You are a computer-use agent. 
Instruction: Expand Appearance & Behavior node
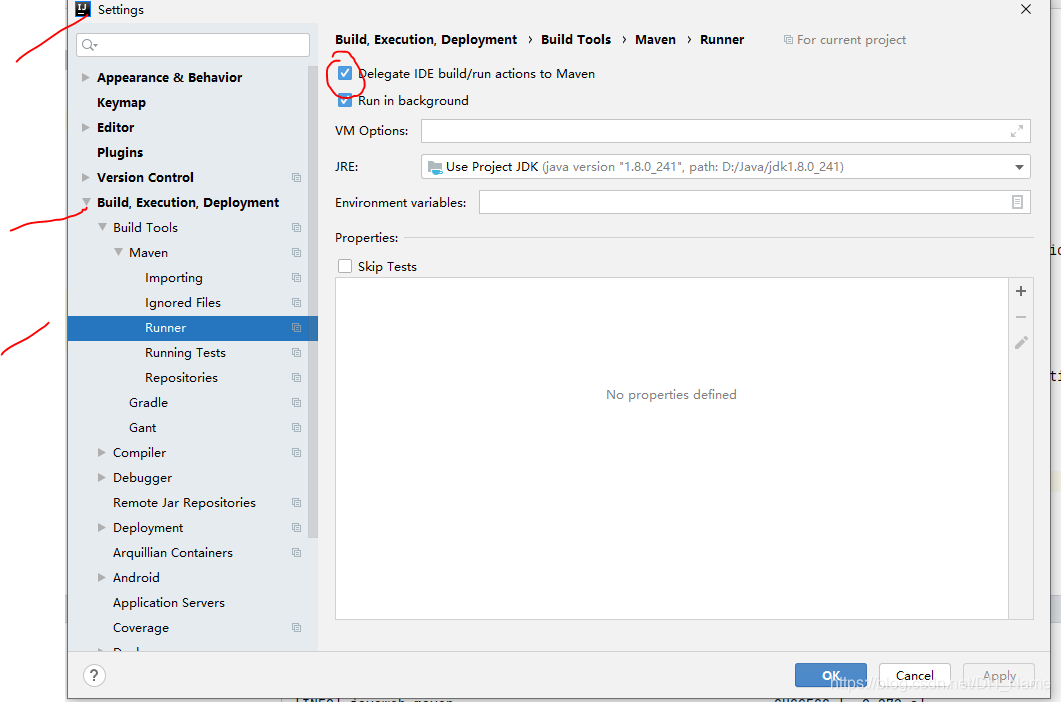(x=85, y=77)
